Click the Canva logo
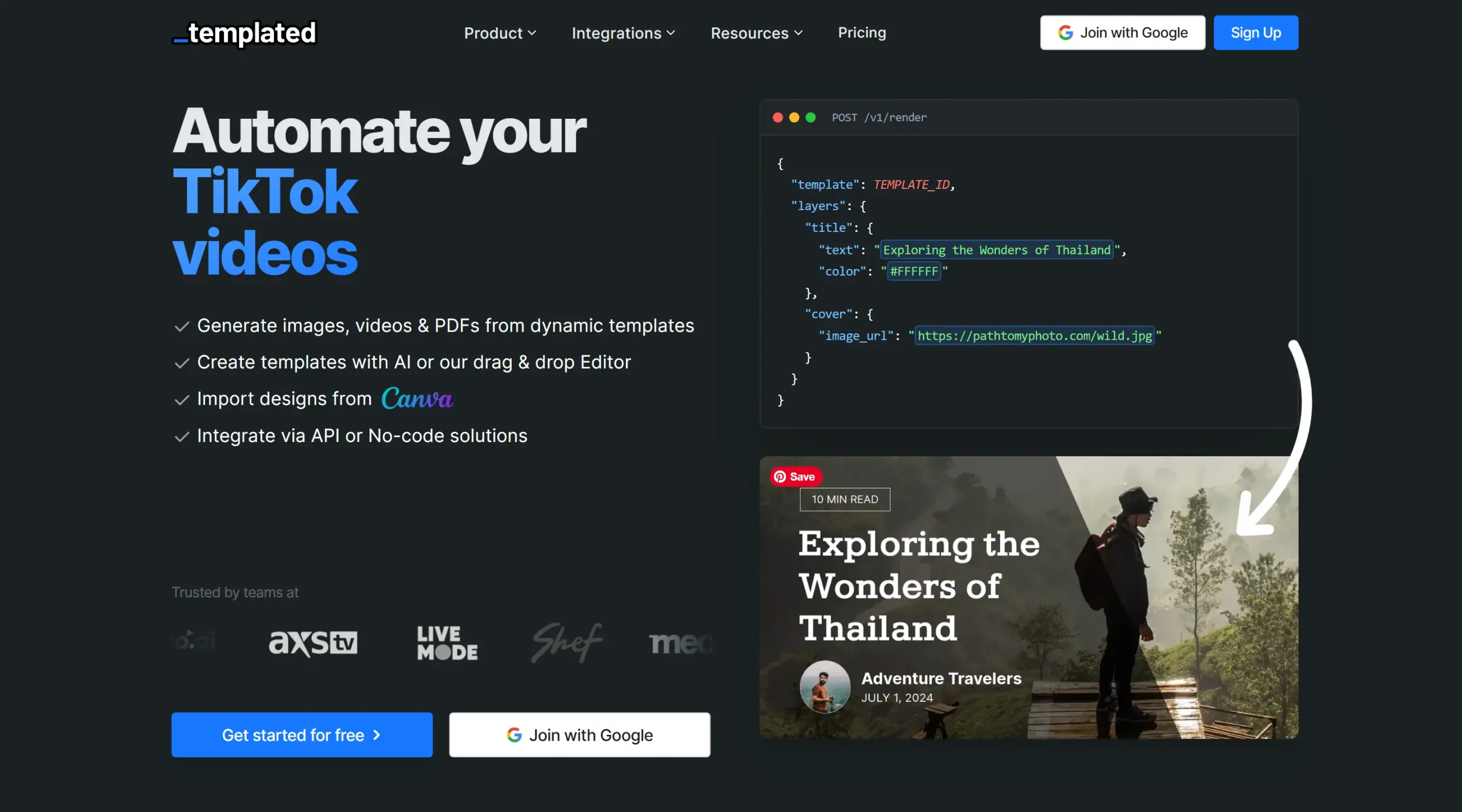 click(x=417, y=398)
